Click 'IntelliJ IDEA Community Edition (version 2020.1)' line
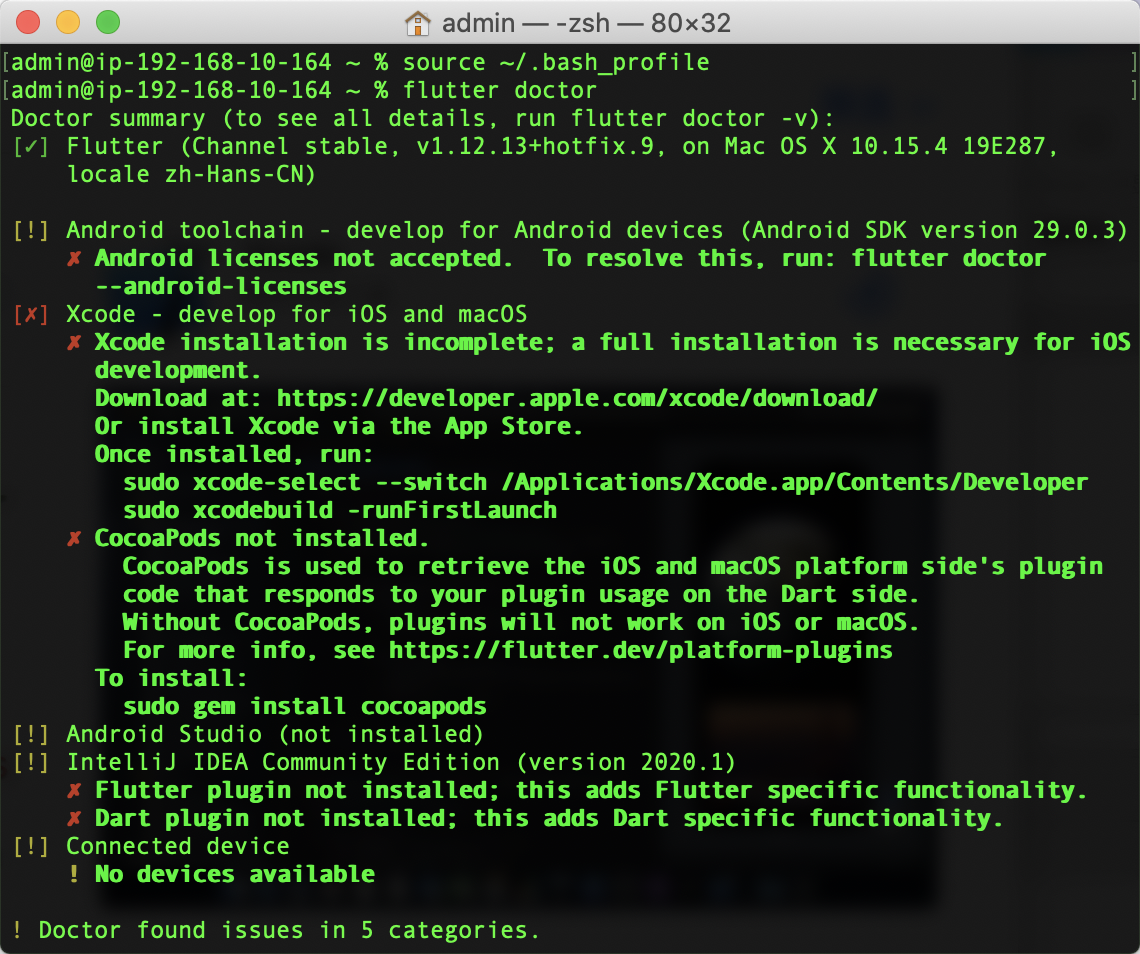This screenshot has width=1140, height=954. pyautogui.click(x=401, y=763)
